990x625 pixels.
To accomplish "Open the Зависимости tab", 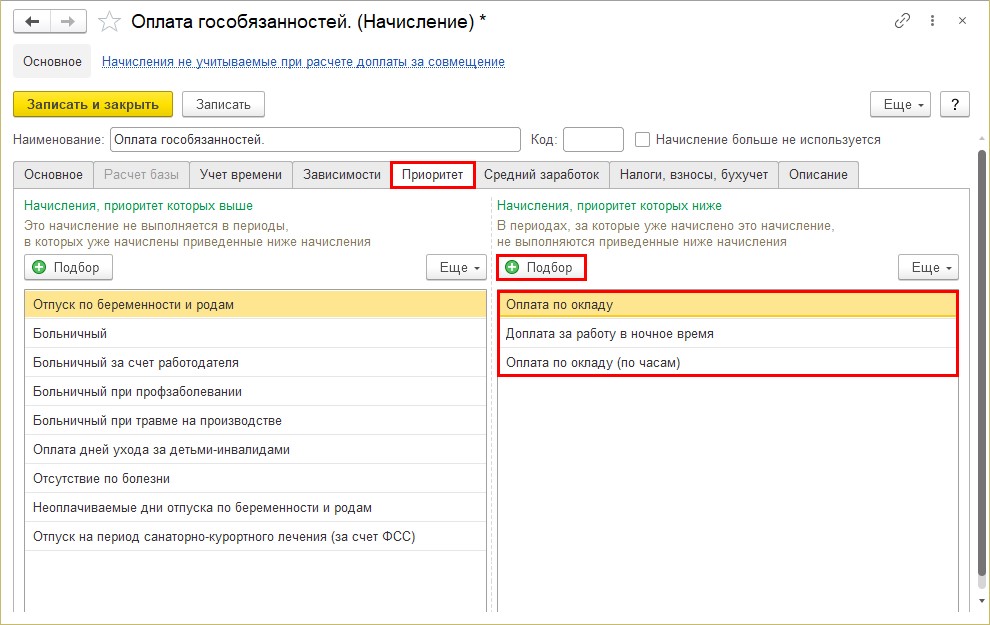I will pyautogui.click(x=342, y=175).
